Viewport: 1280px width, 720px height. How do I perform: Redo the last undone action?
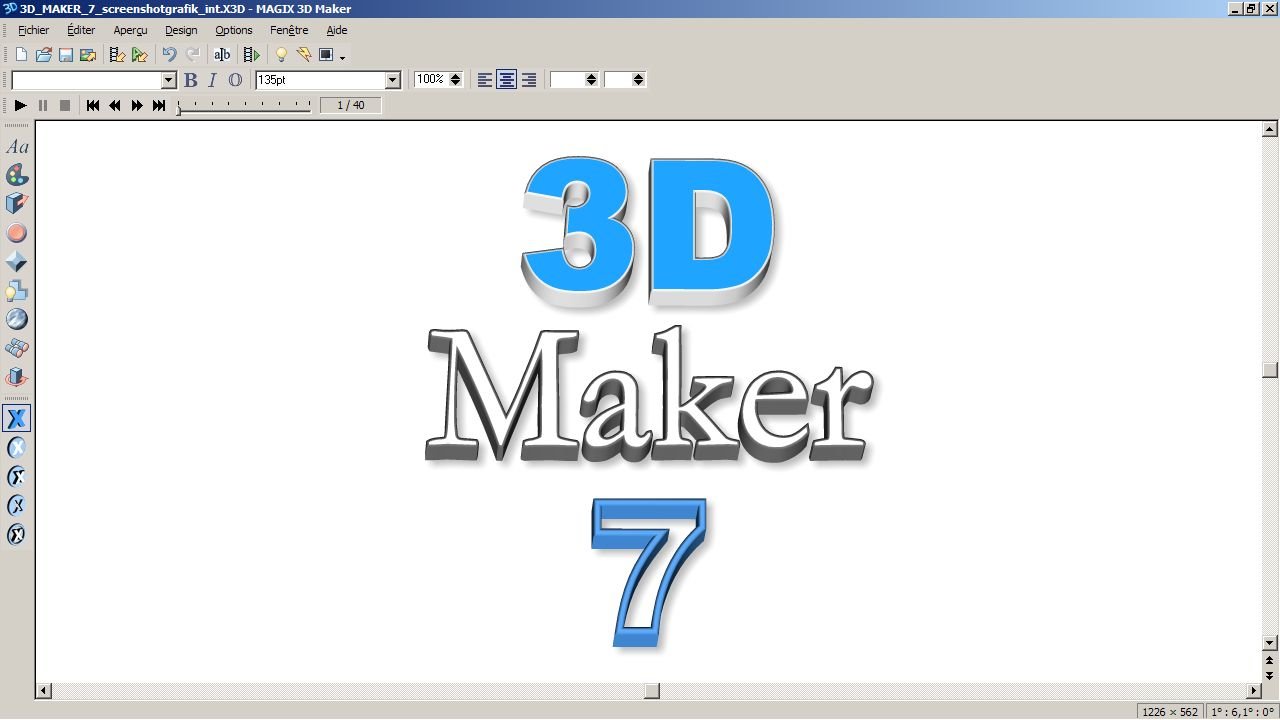click(x=193, y=55)
